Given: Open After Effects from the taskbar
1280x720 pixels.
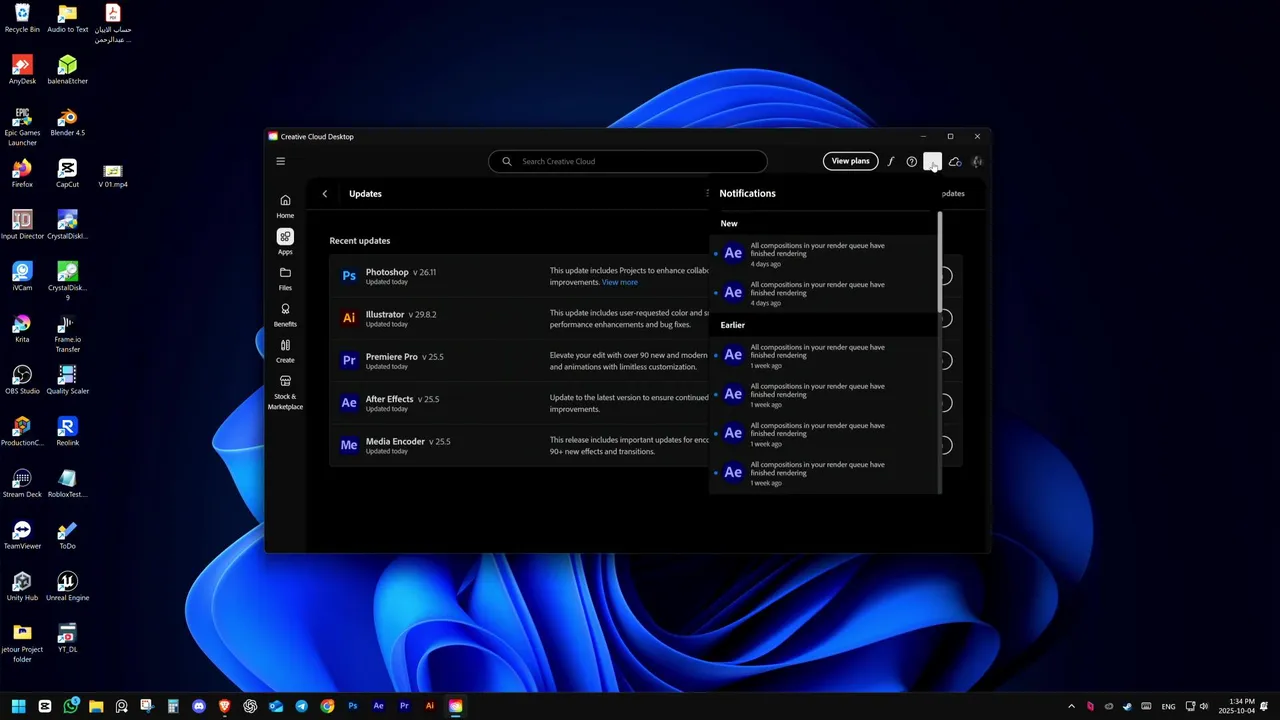Looking at the screenshot, I should [x=378, y=706].
